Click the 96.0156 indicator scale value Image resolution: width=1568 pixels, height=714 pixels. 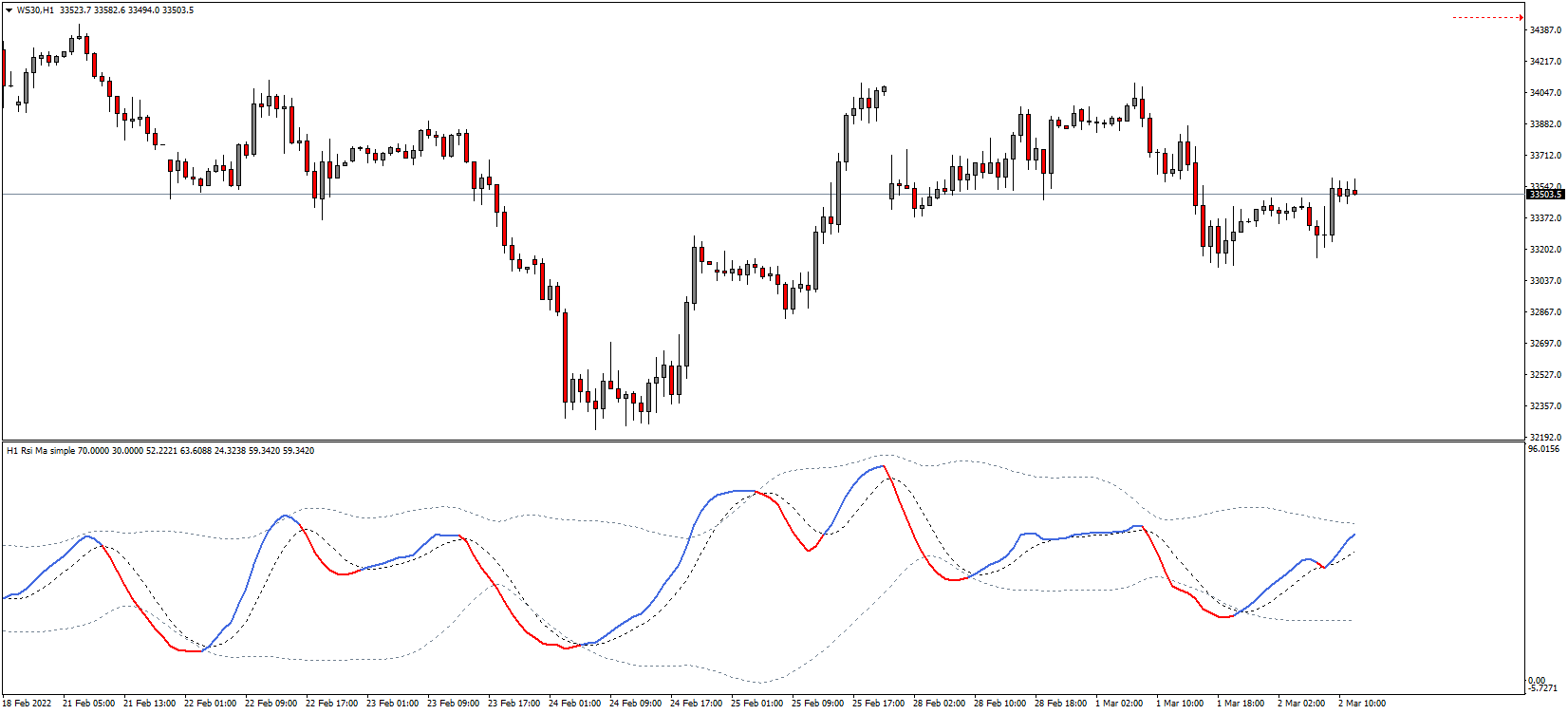click(1544, 448)
